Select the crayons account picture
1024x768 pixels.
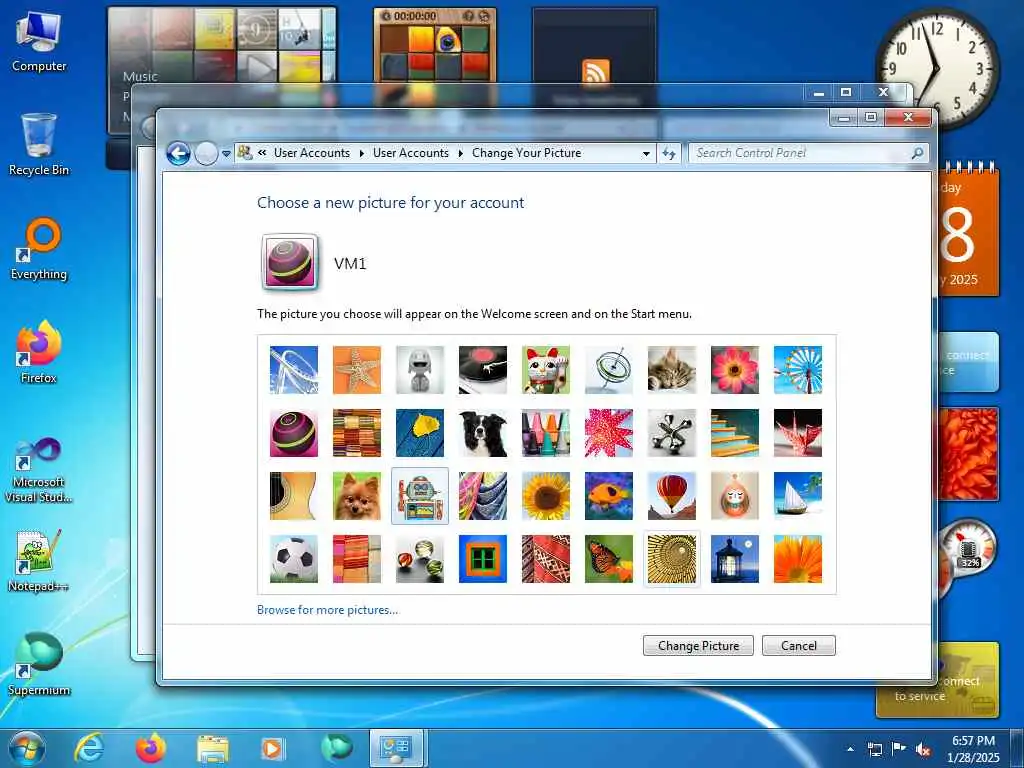click(546, 433)
